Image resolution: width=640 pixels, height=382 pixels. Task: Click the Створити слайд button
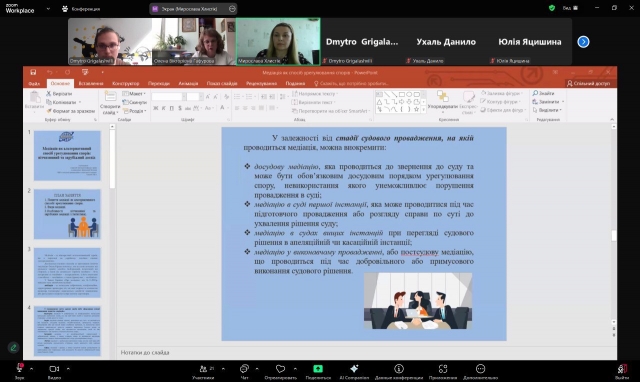pos(110,103)
